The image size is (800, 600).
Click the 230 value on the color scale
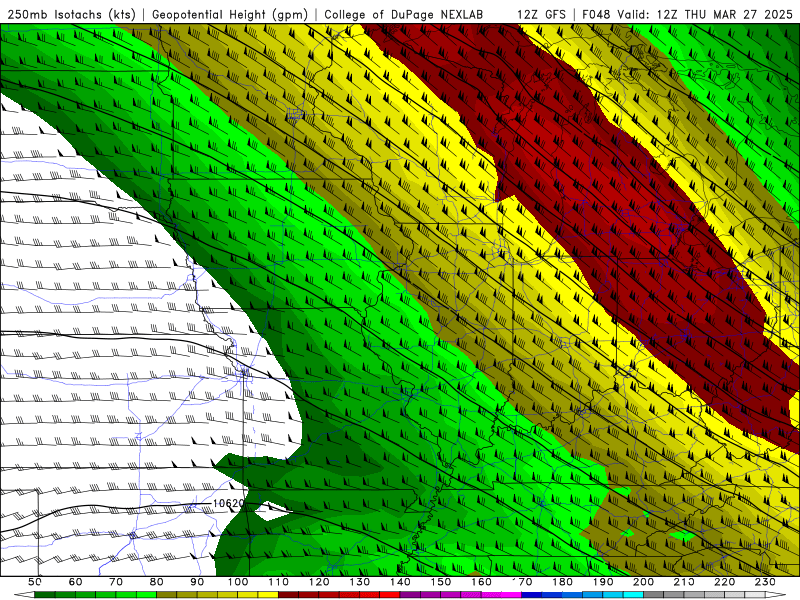[766, 582]
